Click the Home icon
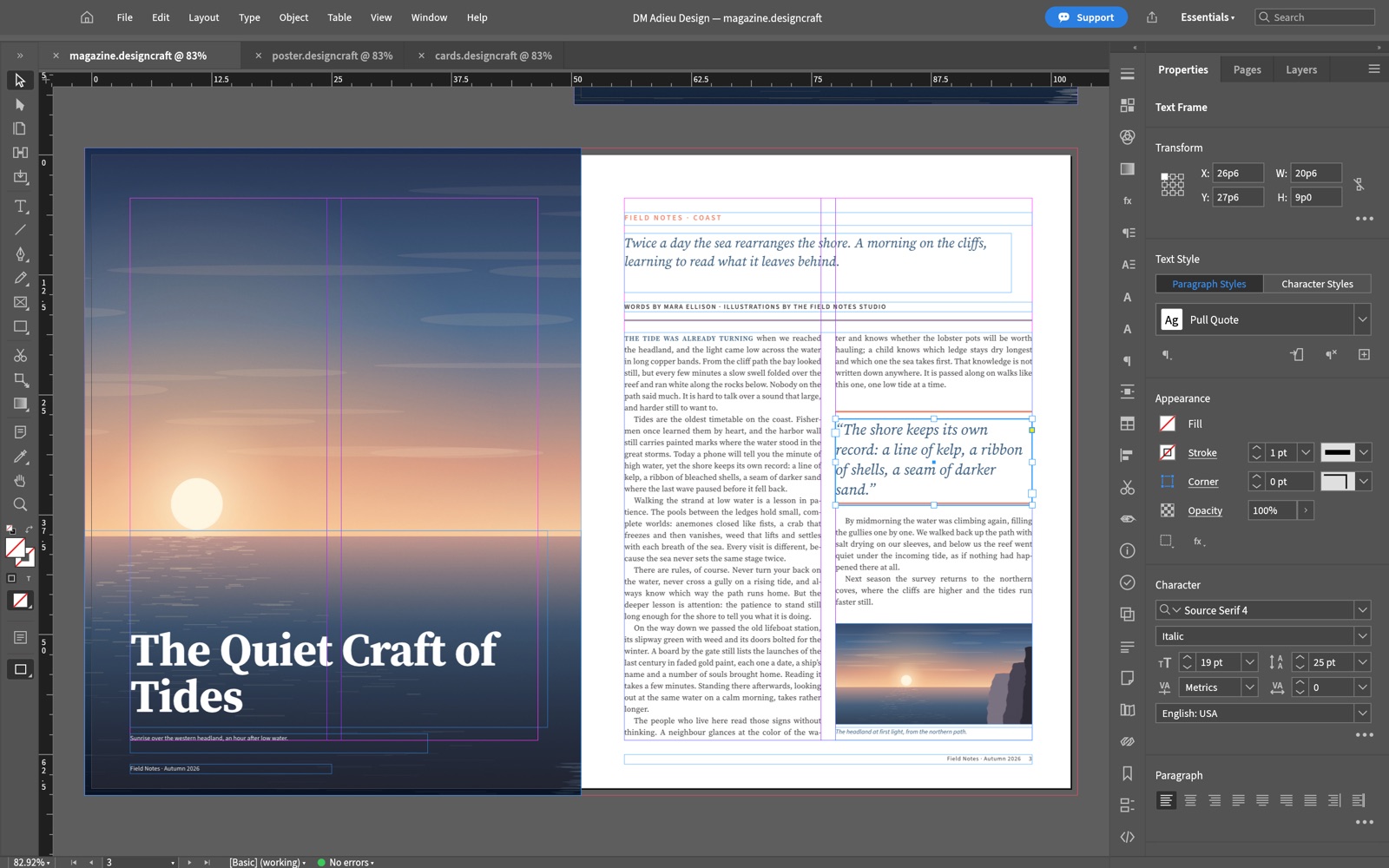 pos(87,17)
